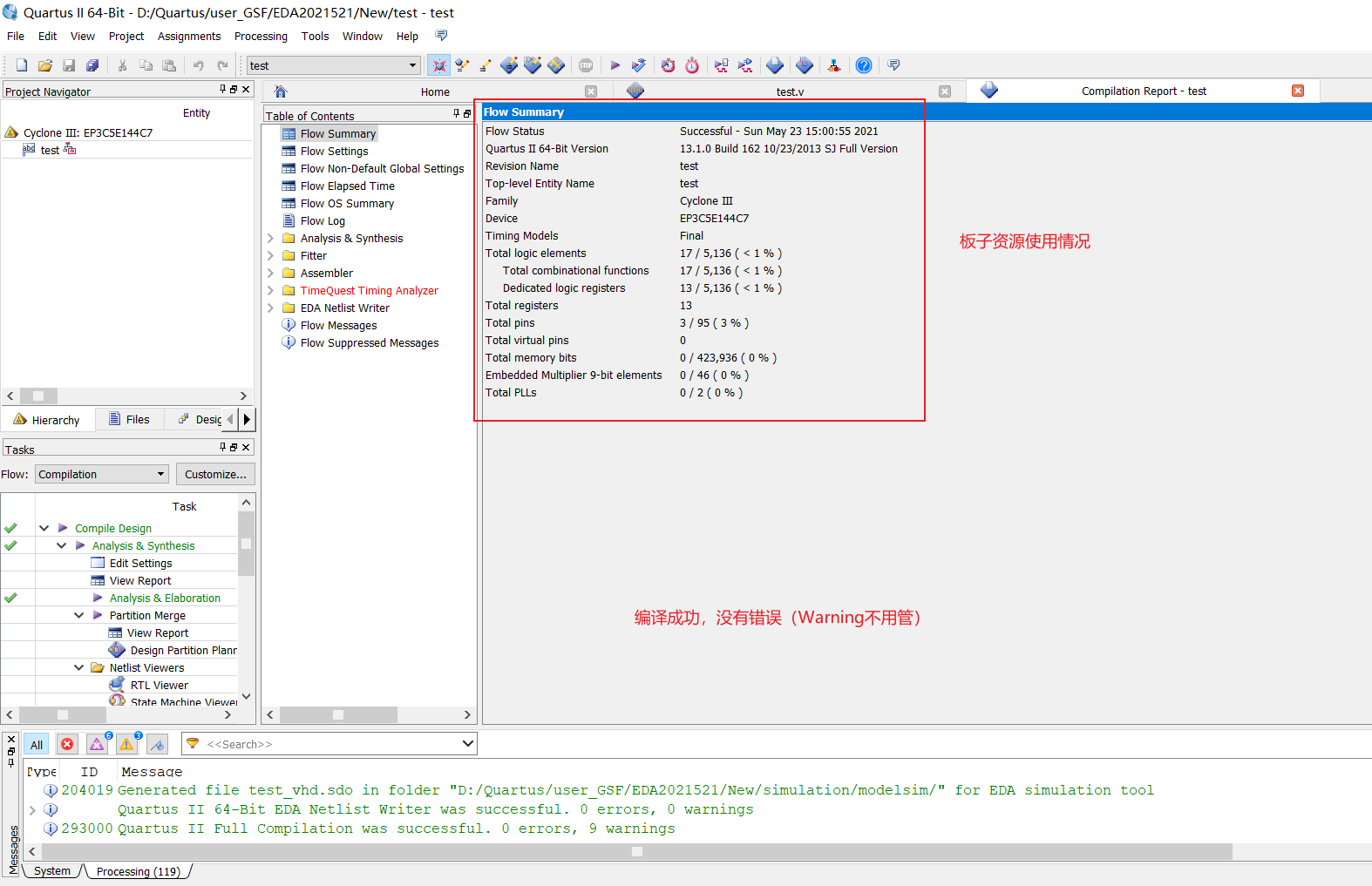
Task: Click the Save floppy disk icon
Action: (69, 65)
